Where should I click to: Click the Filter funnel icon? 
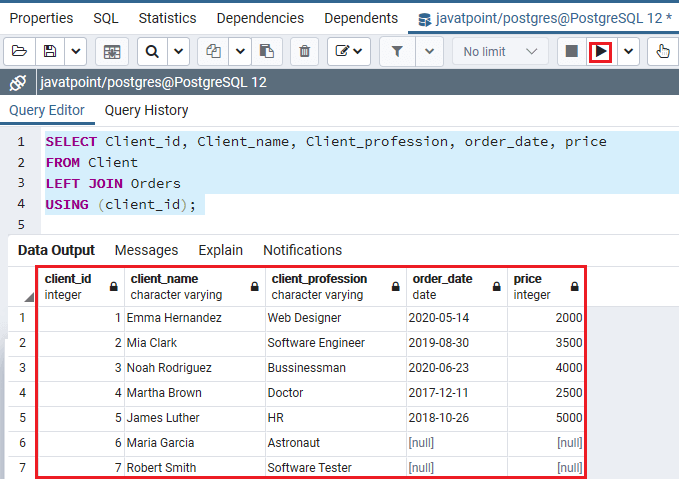pyautogui.click(x=397, y=52)
